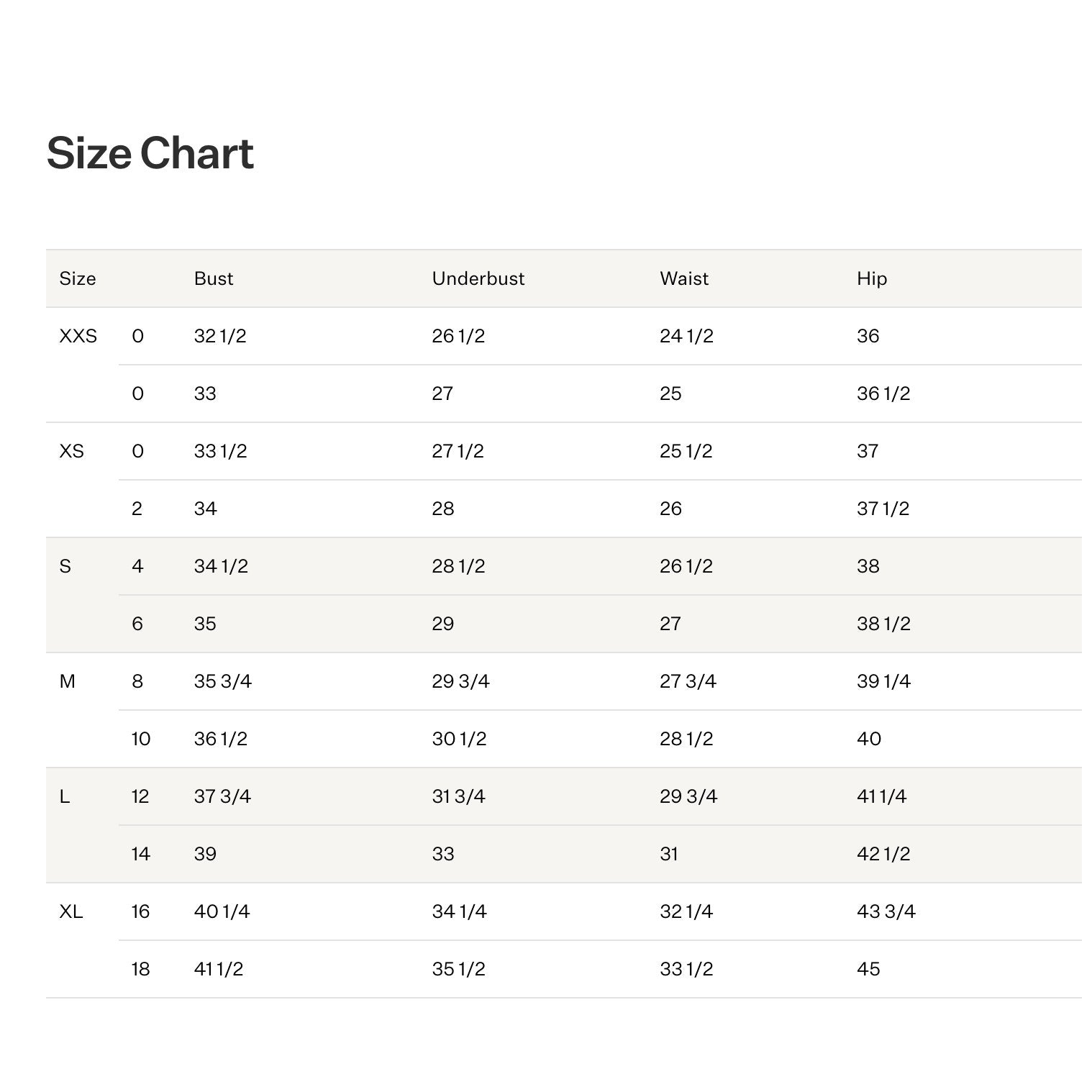Click bust value 35 3/4 for size 8
The width and height of the screenshot is (1092, 1092).
coord(223,681)
